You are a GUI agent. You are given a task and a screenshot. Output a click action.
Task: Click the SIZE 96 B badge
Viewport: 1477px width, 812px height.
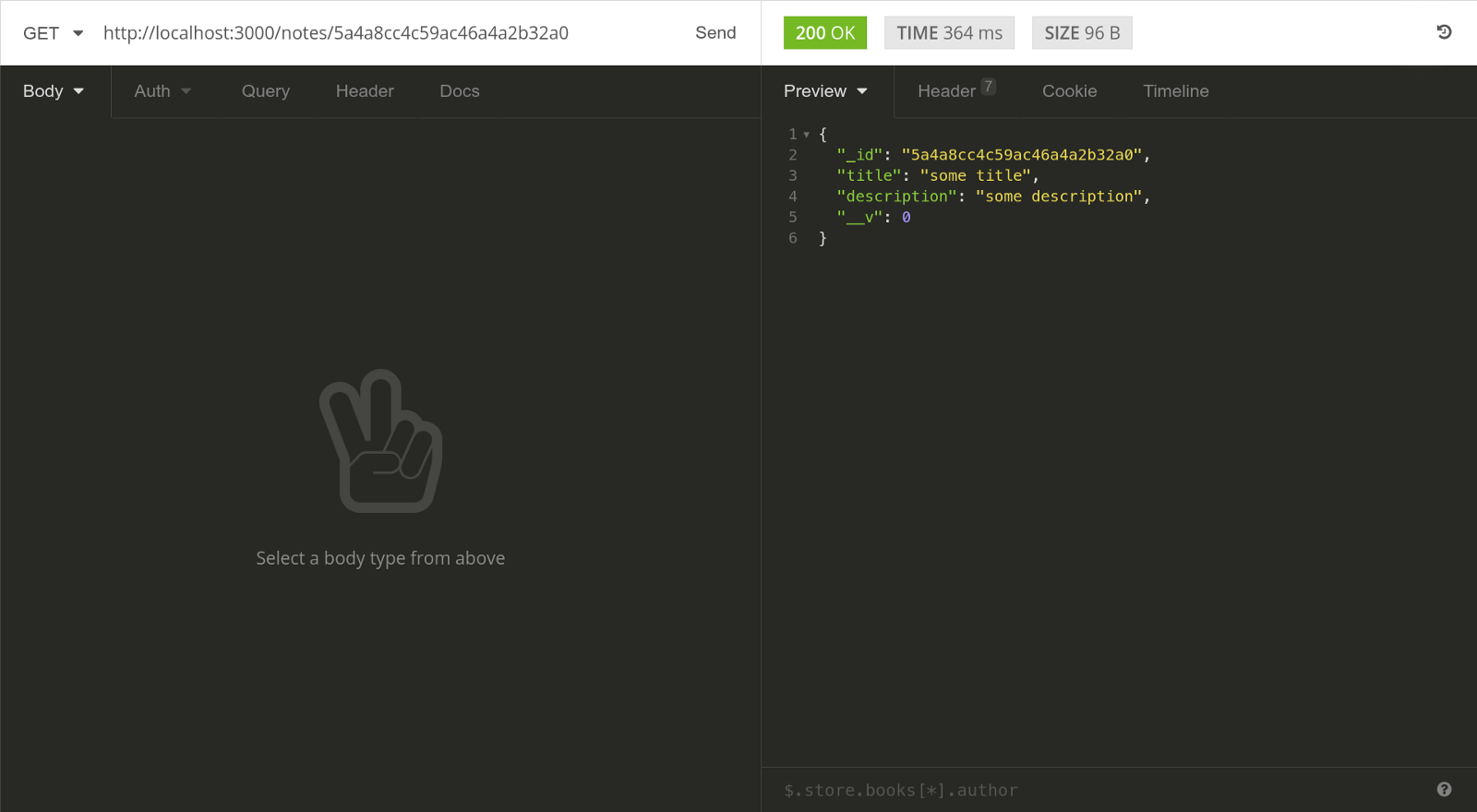1082,33
